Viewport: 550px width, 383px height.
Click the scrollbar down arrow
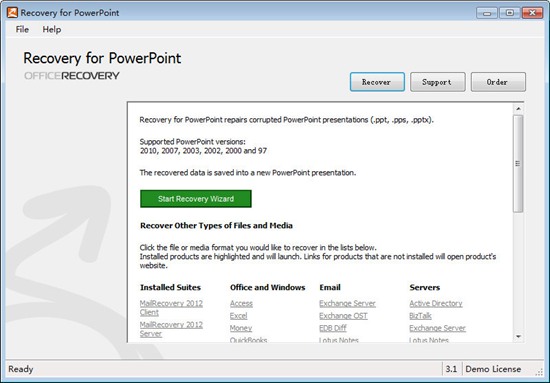pos(518,337)
